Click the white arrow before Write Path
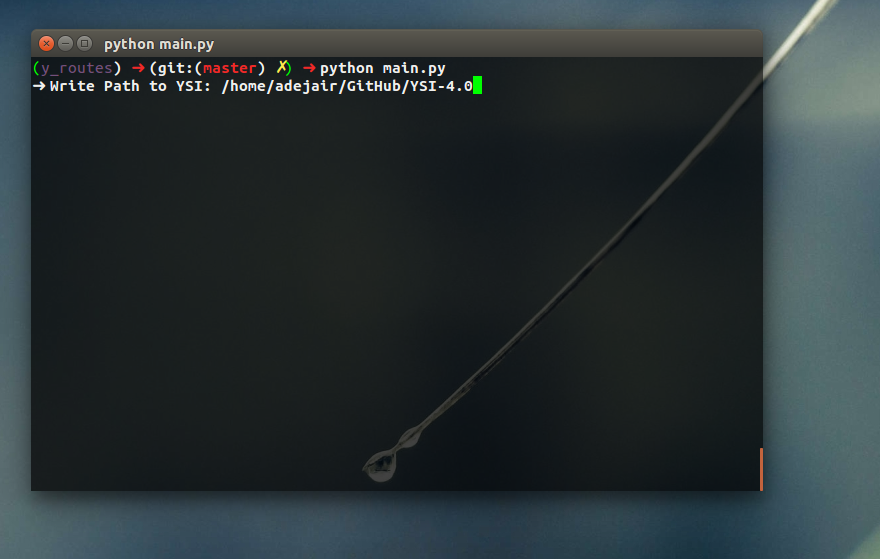The height and width of the screenshot is (559, 880). pyautogui.click(x=39, y=86)
